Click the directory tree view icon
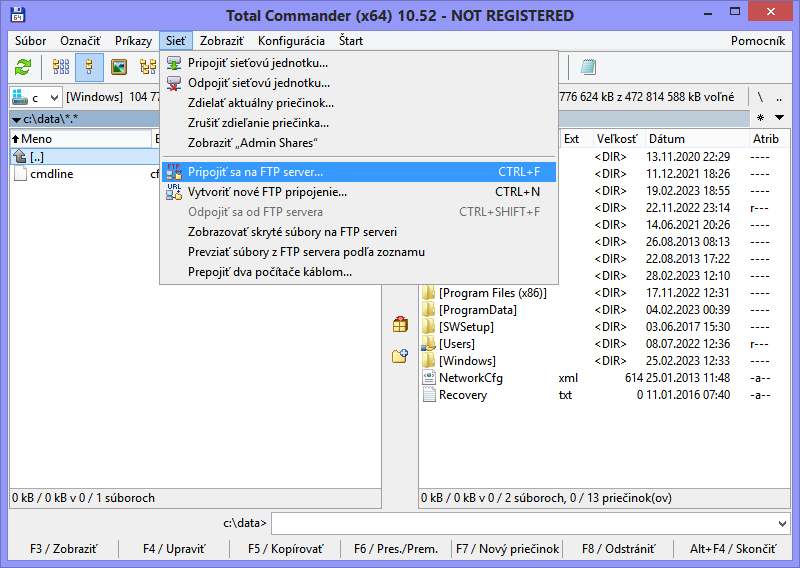Screen dimensions: 800x568 click(x=147, y=67)
